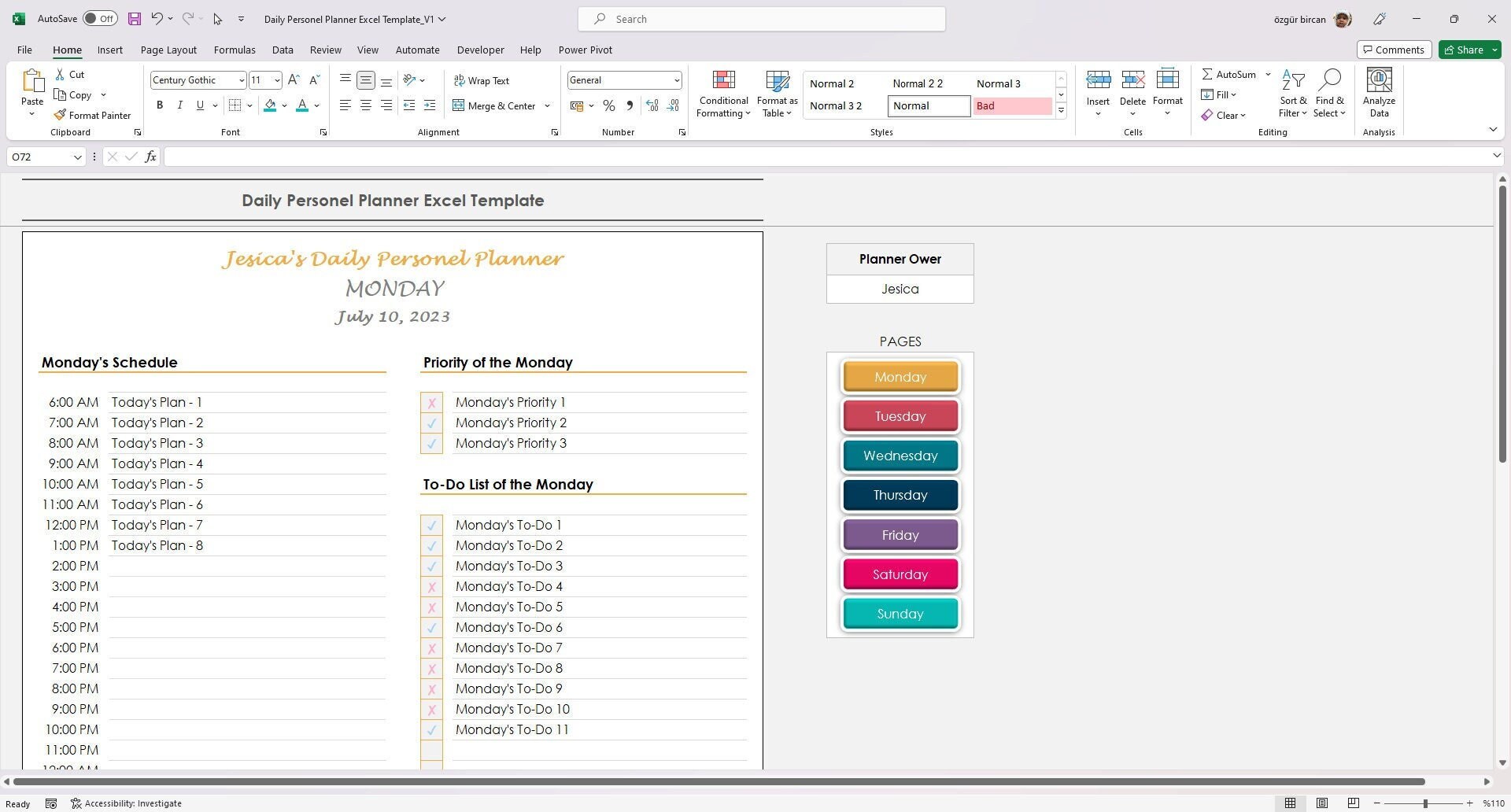Open the Developer ribbon tab
This screenshot has height=812, width=1511.
pos(480,50)
